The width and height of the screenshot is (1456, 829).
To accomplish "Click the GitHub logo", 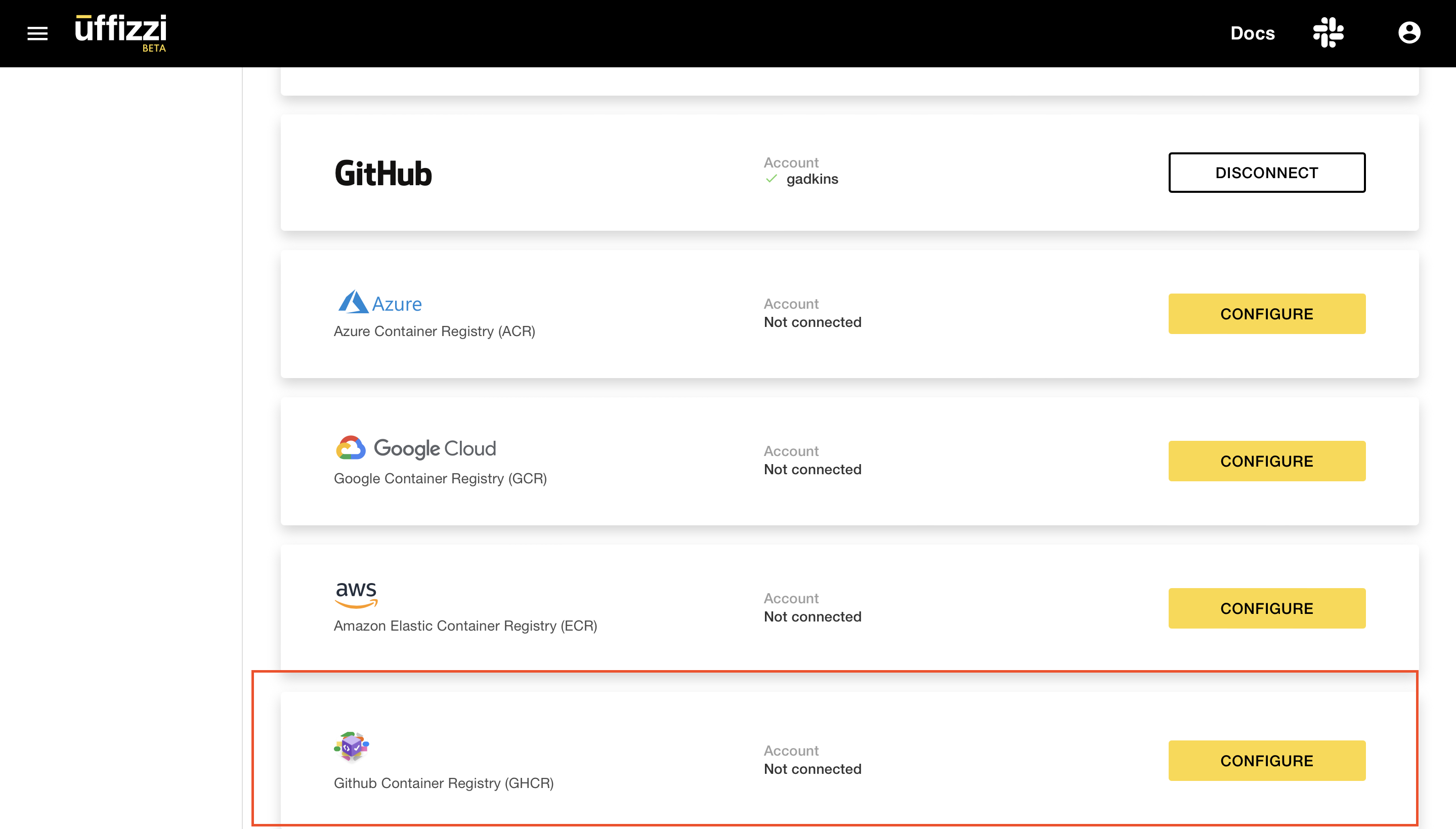I will pos(383,173).
